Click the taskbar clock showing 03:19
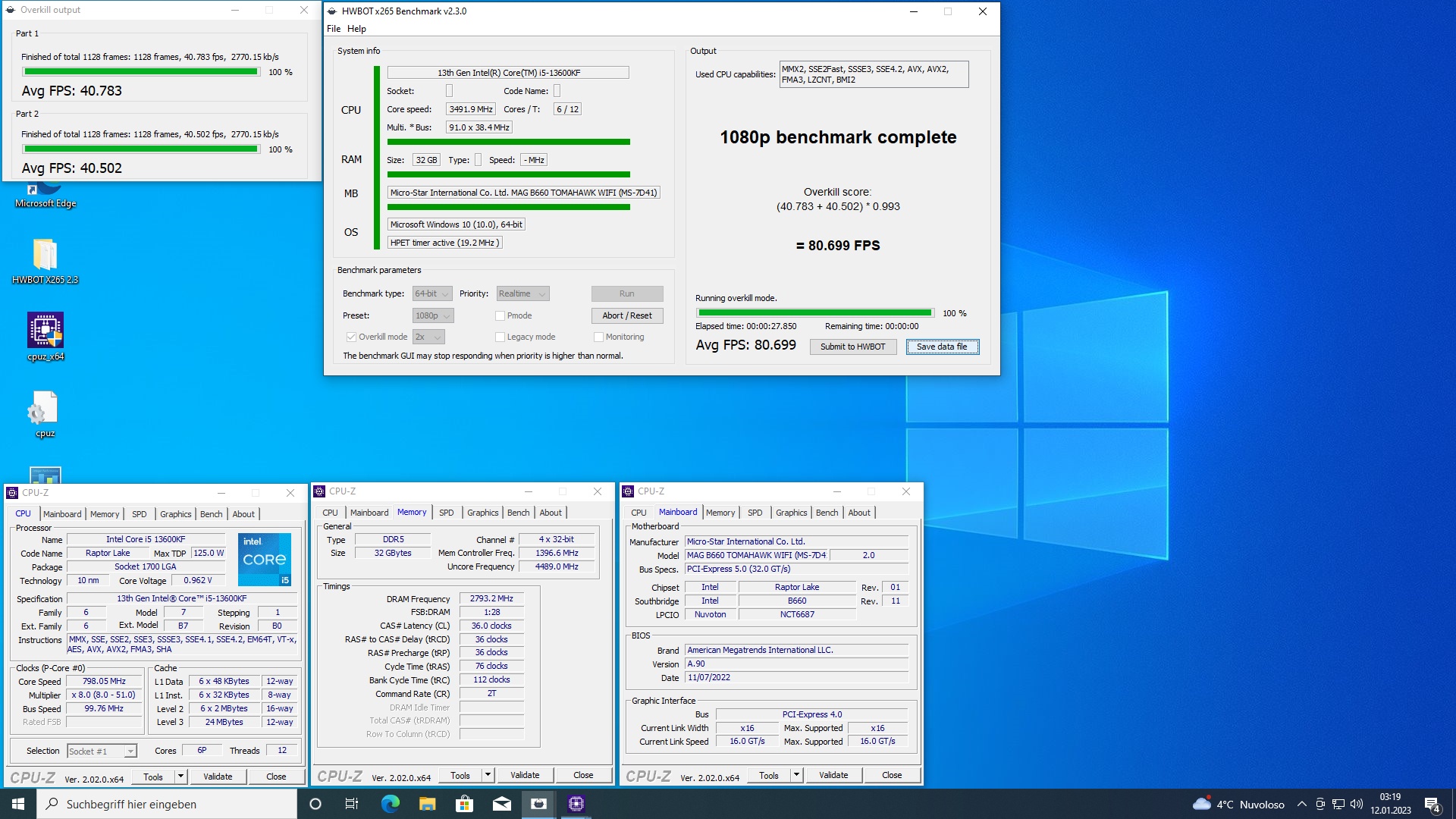The width and height of the screenshot is (1456, 819). [x=1390, y=804]
